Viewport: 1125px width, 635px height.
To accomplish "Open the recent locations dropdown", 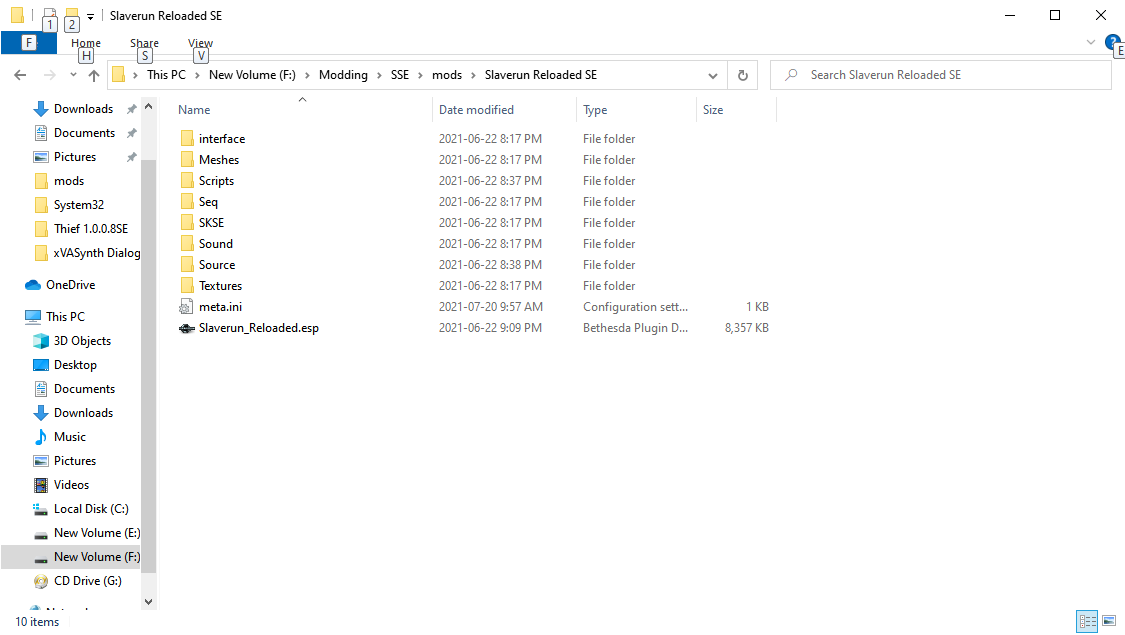I will pyautogui.click(x=73, y=75).
